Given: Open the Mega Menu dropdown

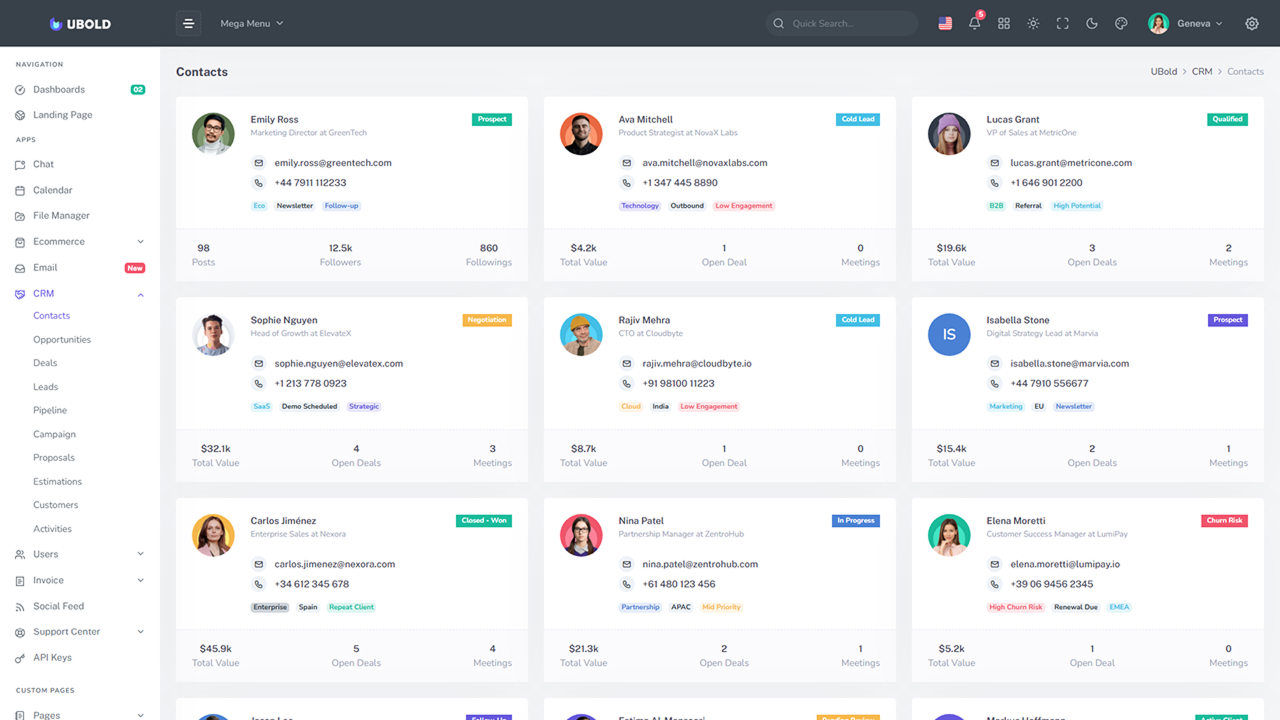Looking at the screenshot, I should (252, 23).
